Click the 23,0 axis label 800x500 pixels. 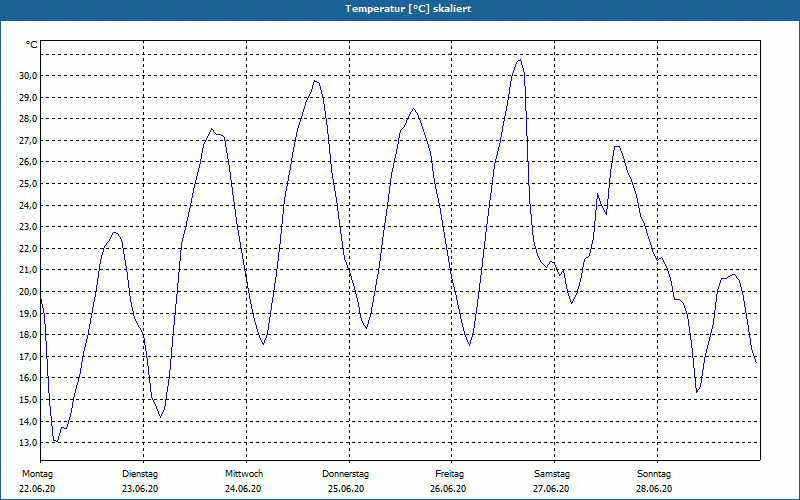(28, 227)
